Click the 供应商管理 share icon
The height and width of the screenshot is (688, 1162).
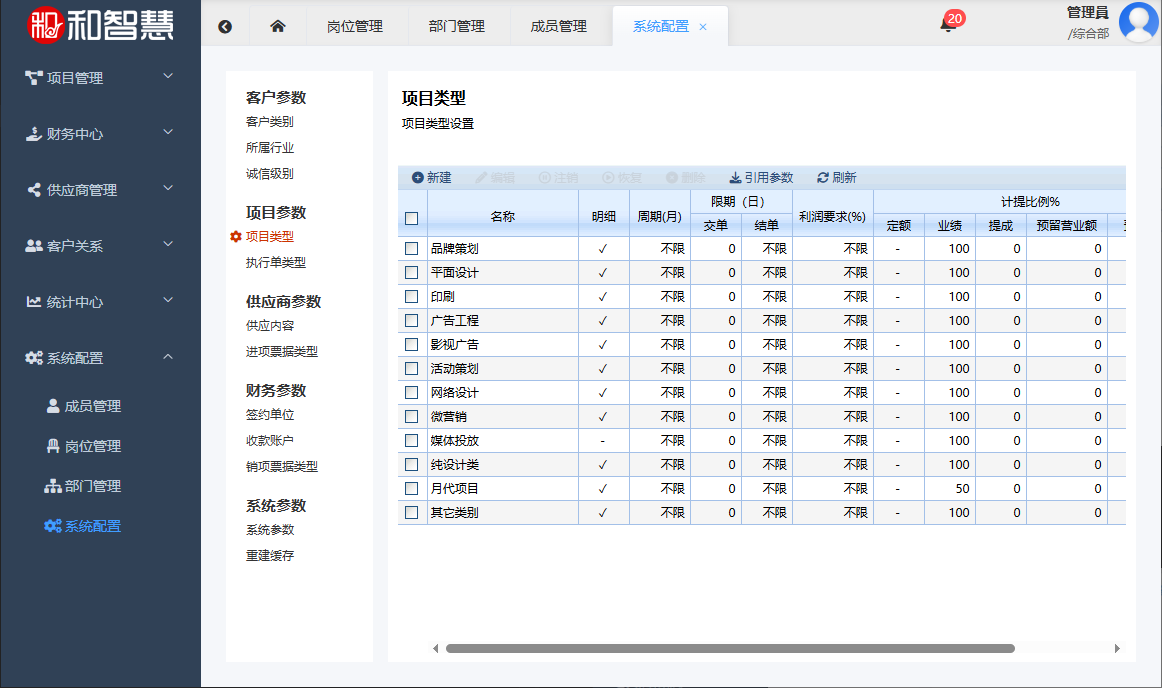[x=34, y=190]
